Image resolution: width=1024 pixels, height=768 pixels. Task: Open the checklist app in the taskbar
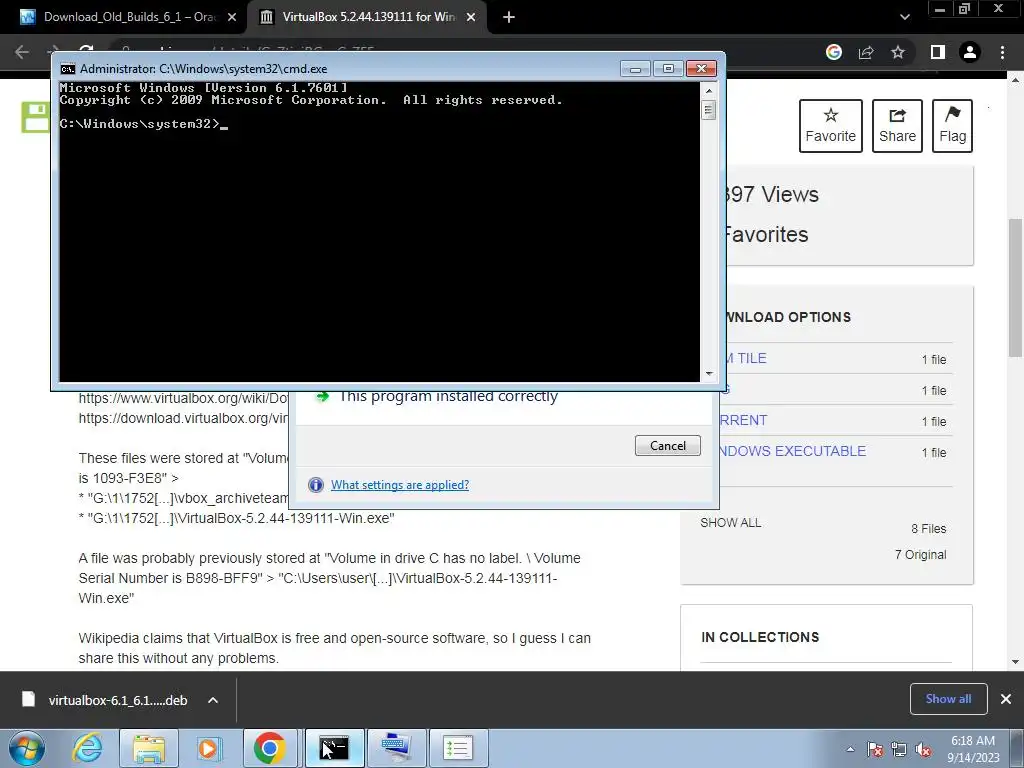click(x=458, y=748)
